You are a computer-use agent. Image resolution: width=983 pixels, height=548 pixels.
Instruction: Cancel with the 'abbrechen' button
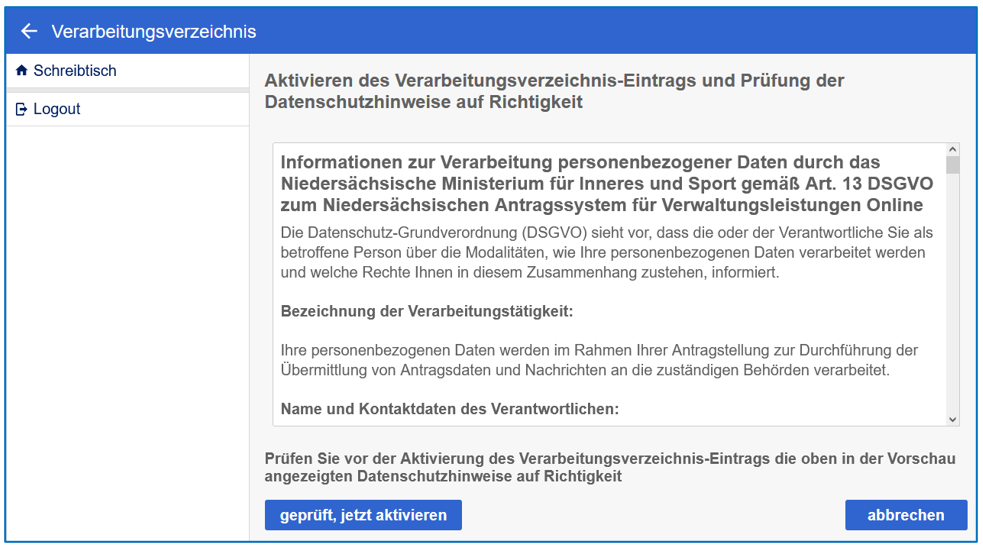(x=905, y=515)
